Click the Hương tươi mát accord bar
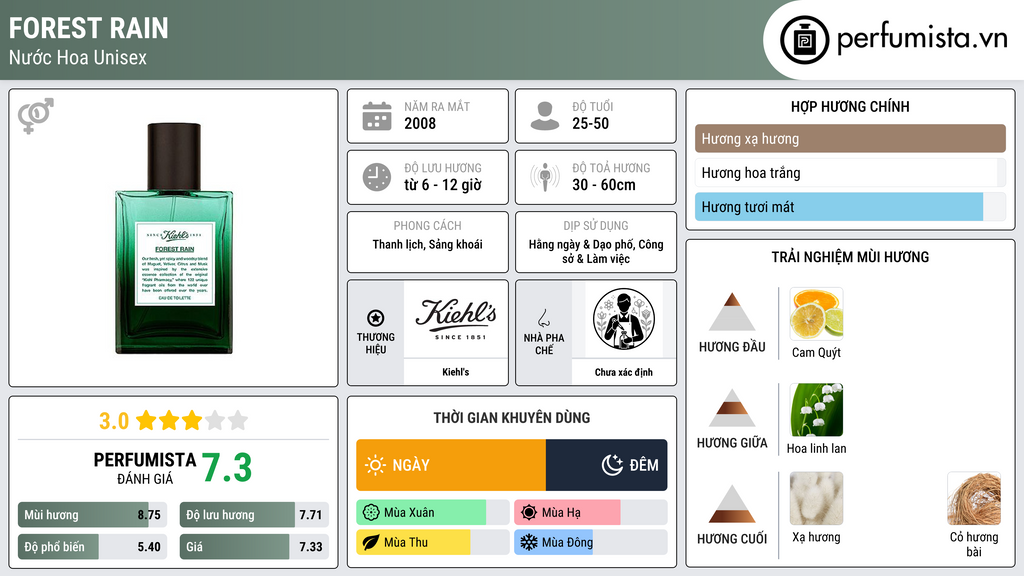 click(850, 207)
